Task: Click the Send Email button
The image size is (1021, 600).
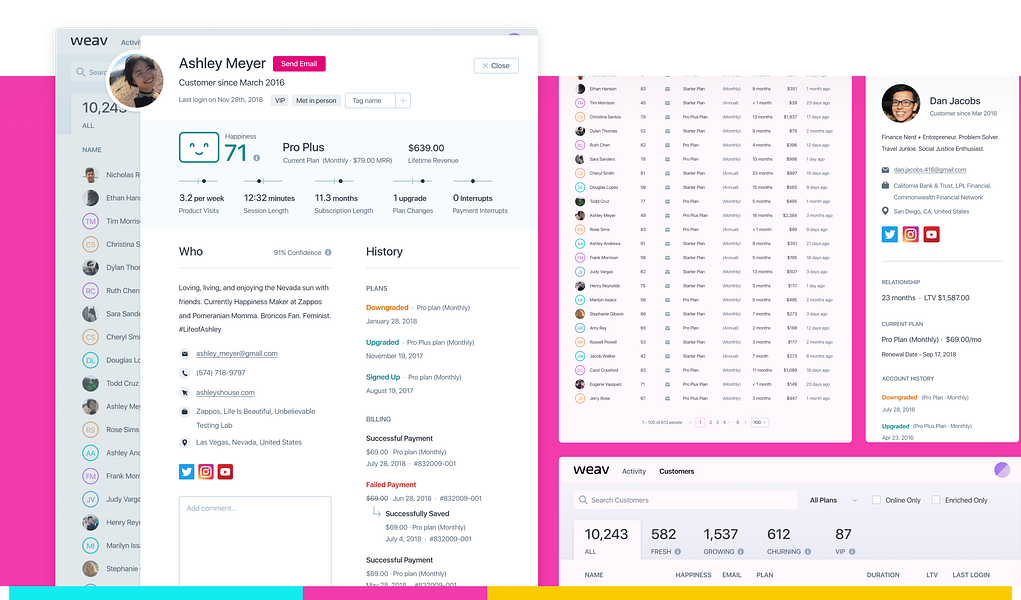Action: (299, 64)
